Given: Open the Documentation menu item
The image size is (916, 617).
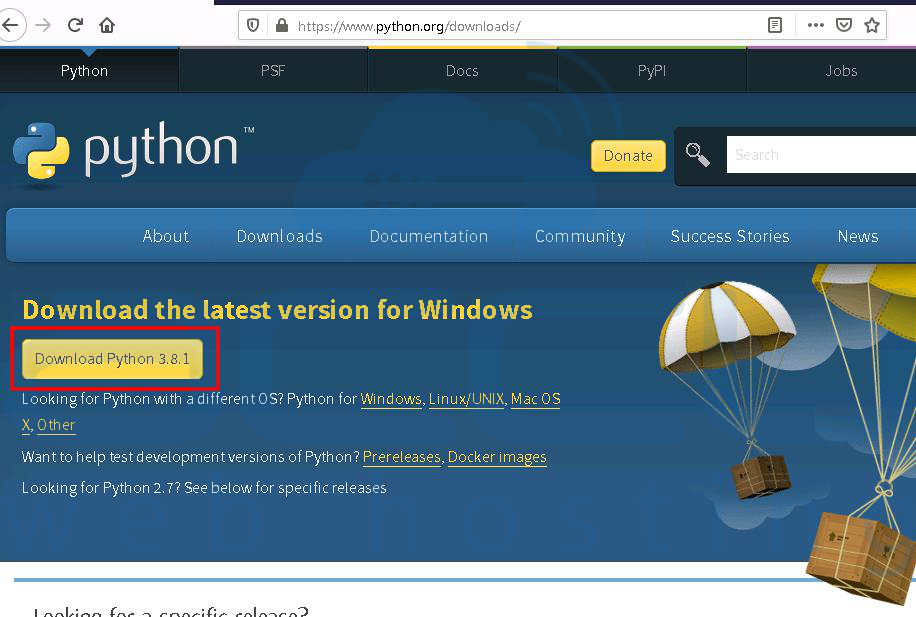Looking at the screenshot, I should tap(428, 236).
